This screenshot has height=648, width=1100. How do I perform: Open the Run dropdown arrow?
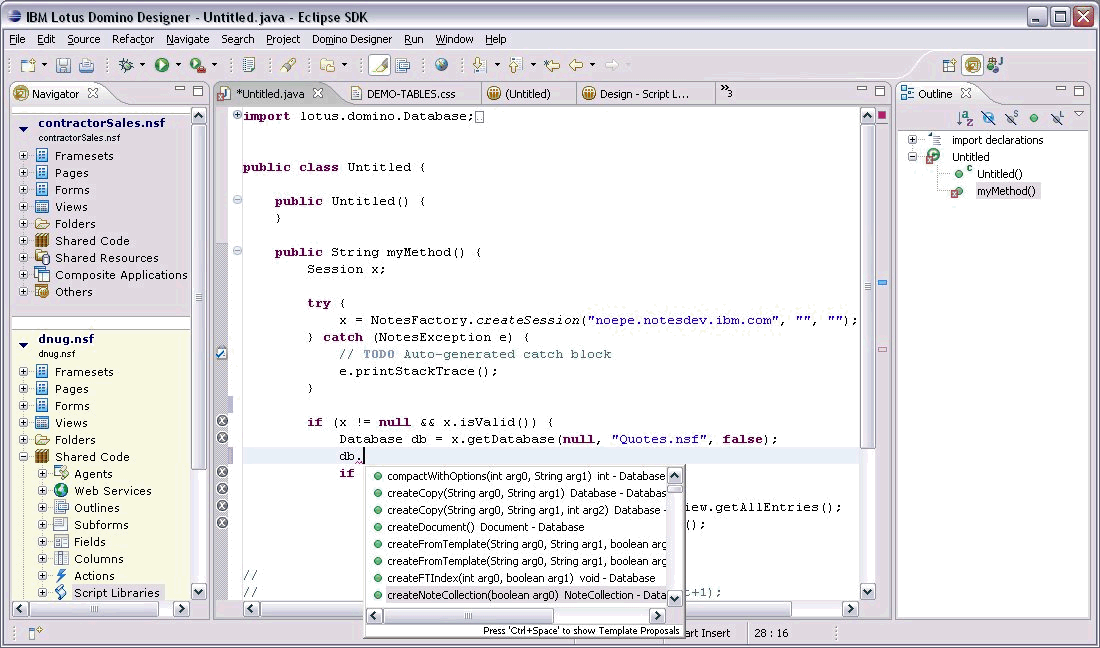coord(178,65)
